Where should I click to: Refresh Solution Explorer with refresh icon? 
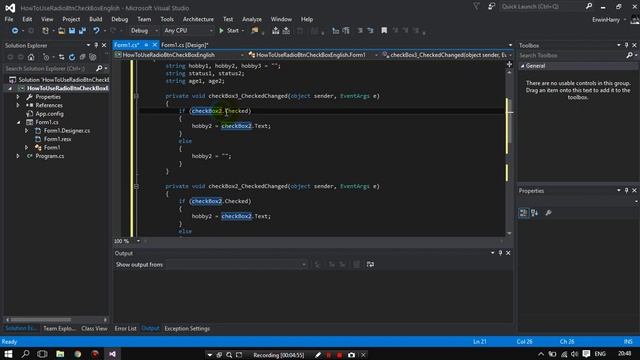(72, 57)
